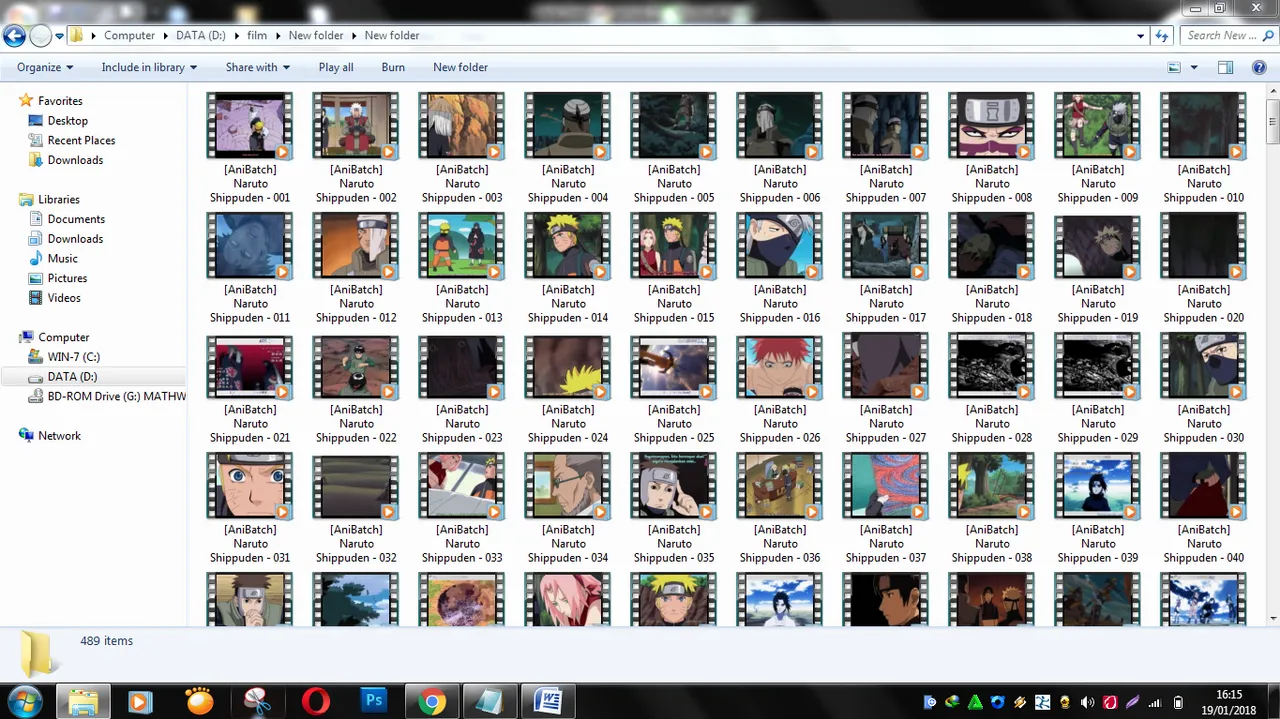The height and width of the screenshot is (719, 1280).
Task: Click the 'New folder' toolbar button
Action: (x=460, y=67)
